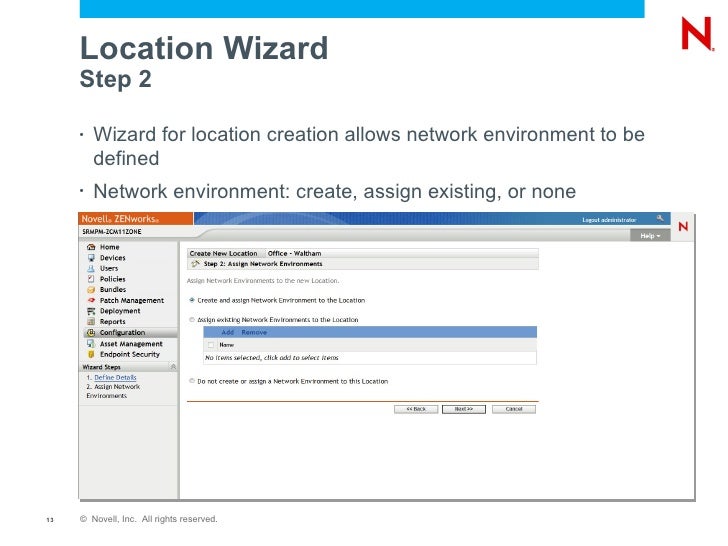Click the Users person icon
This screenshot has height=546, width=728.
click(91, 268)
